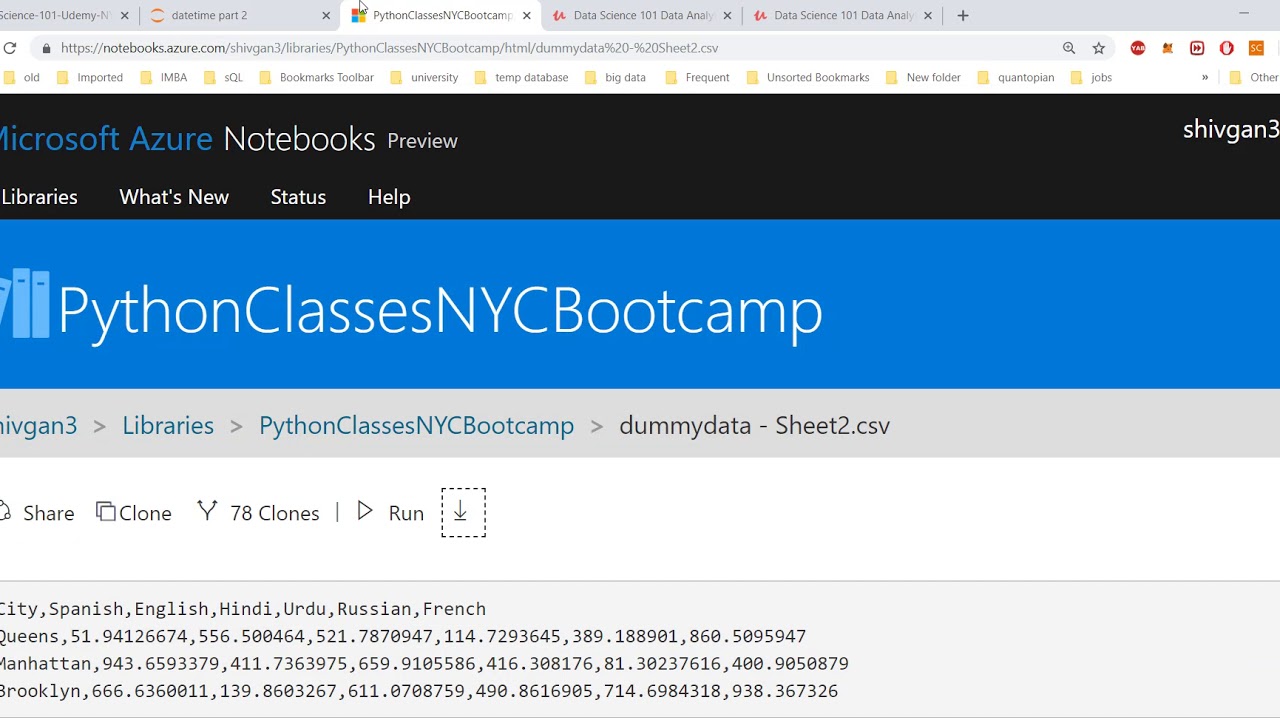Click the 'dummydata - Sheet2.csv' breadcrumb text
This screenshot has width=1280, height=720.
754,425
